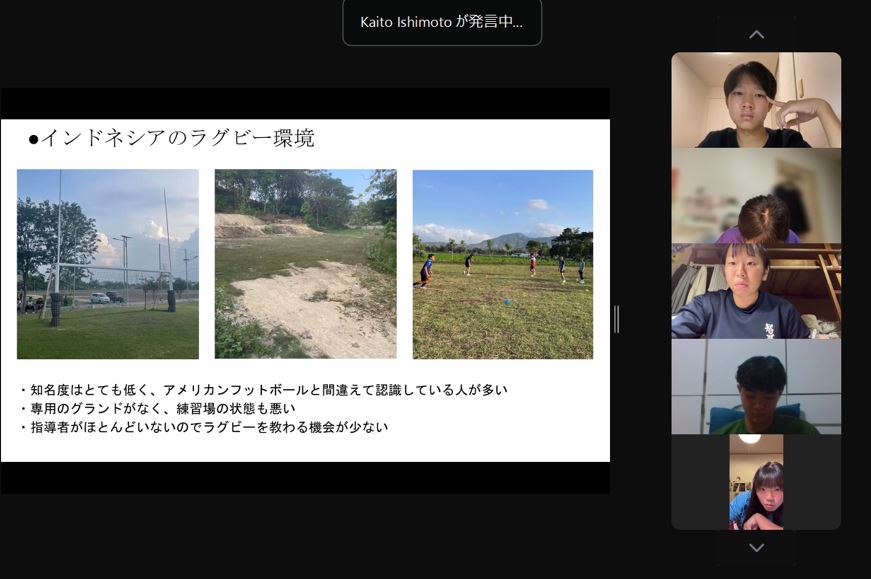Select the participant video with green shirt
The image size is (871, 579).
click(x=756, y=387)
